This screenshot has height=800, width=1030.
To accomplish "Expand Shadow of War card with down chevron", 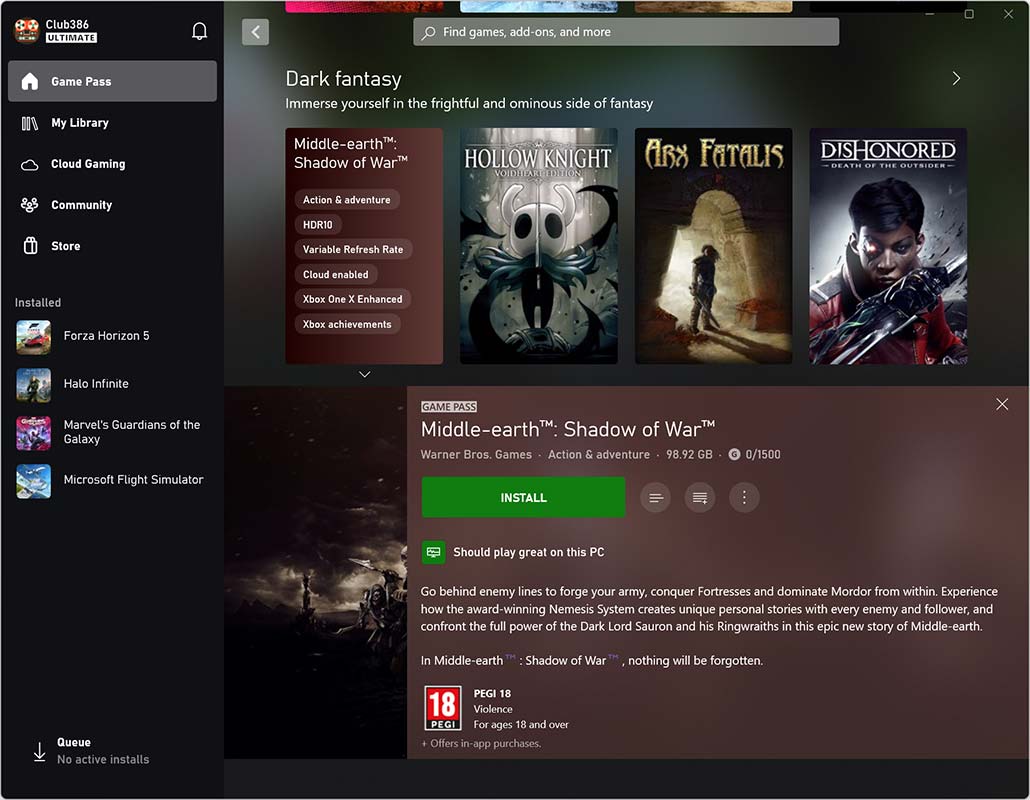I will click(x=364, y=374).
